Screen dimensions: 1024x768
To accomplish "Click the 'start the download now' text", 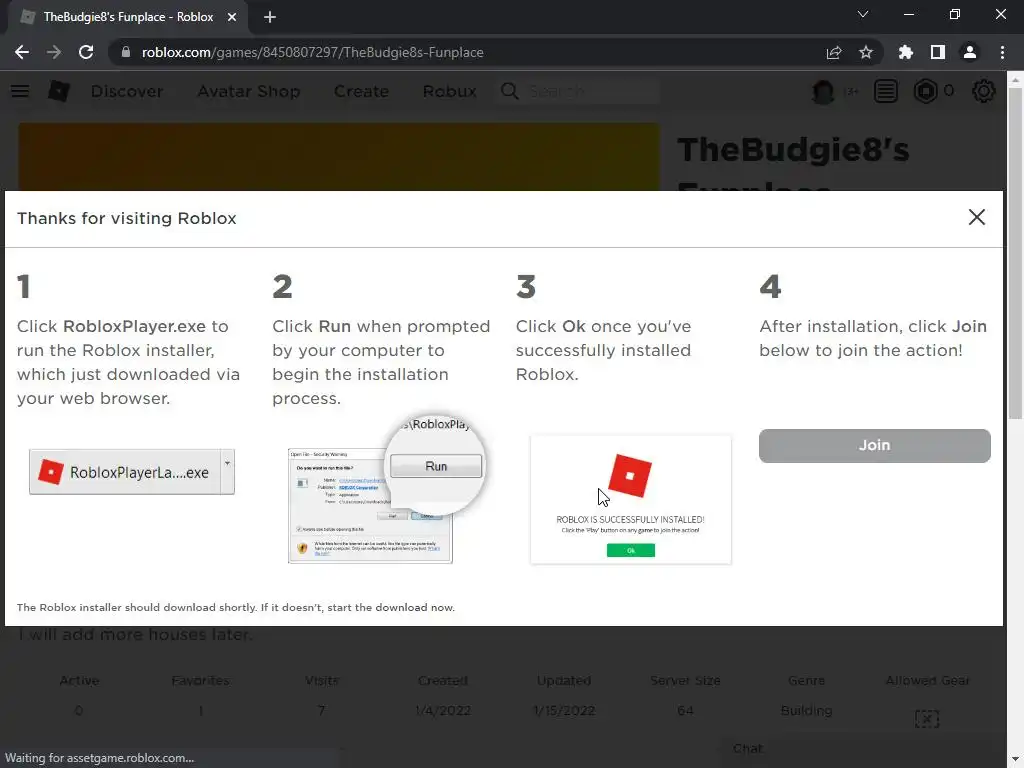I will pos(391,607).
